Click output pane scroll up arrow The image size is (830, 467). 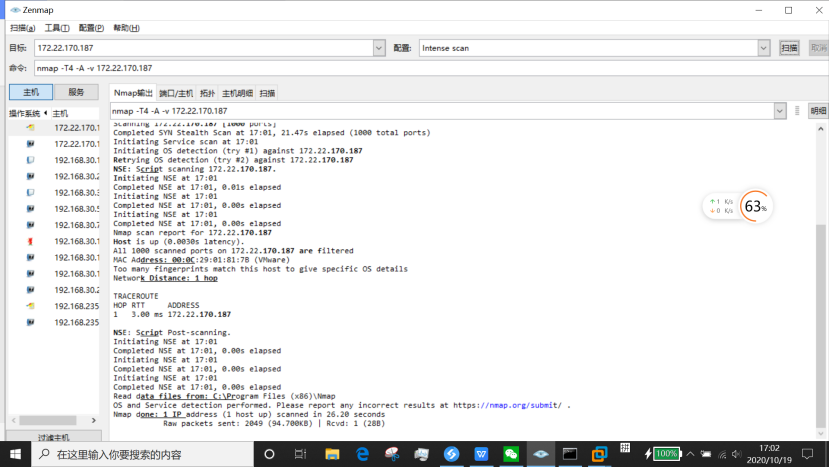tap(820, 129)
